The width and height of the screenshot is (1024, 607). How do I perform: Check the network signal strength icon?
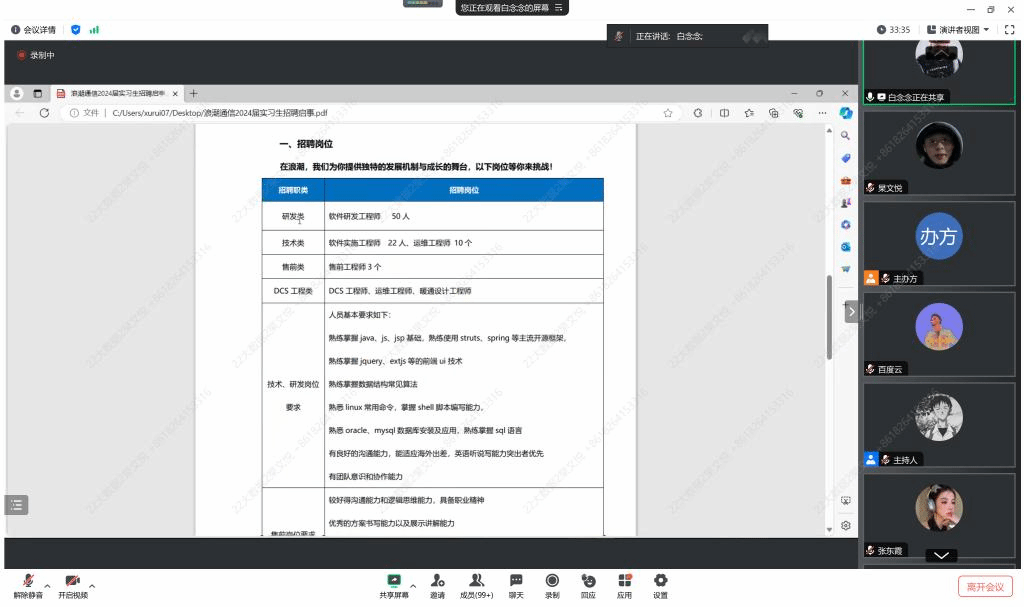(x=94, y=30)
